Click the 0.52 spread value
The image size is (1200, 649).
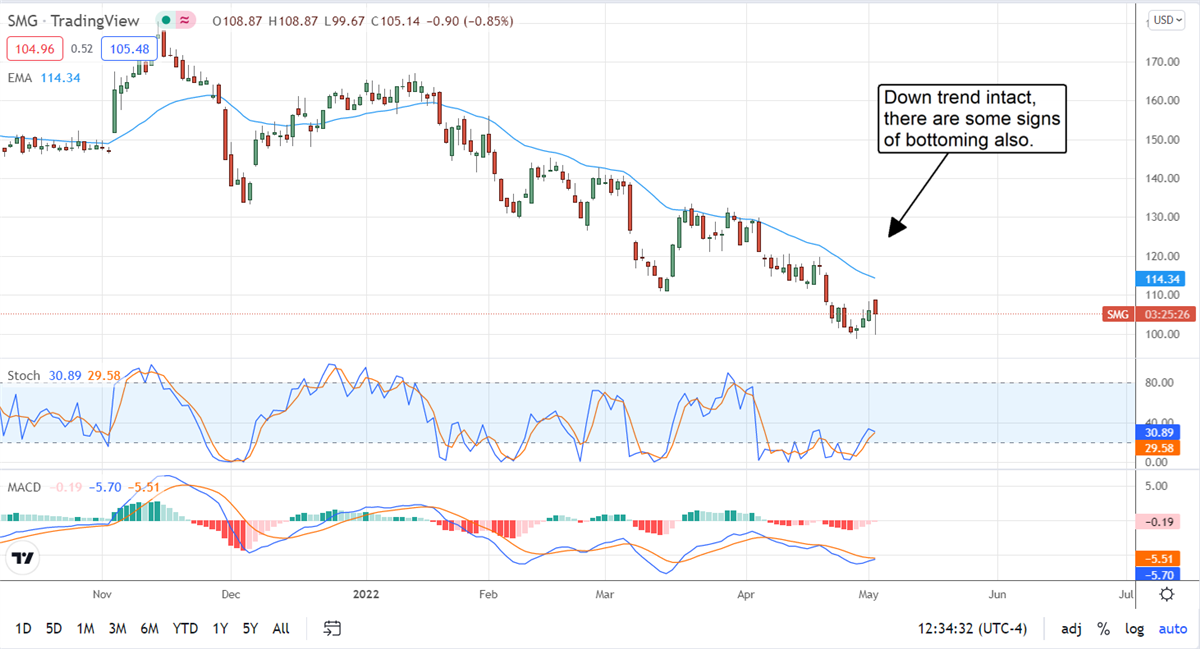[82, 47]
